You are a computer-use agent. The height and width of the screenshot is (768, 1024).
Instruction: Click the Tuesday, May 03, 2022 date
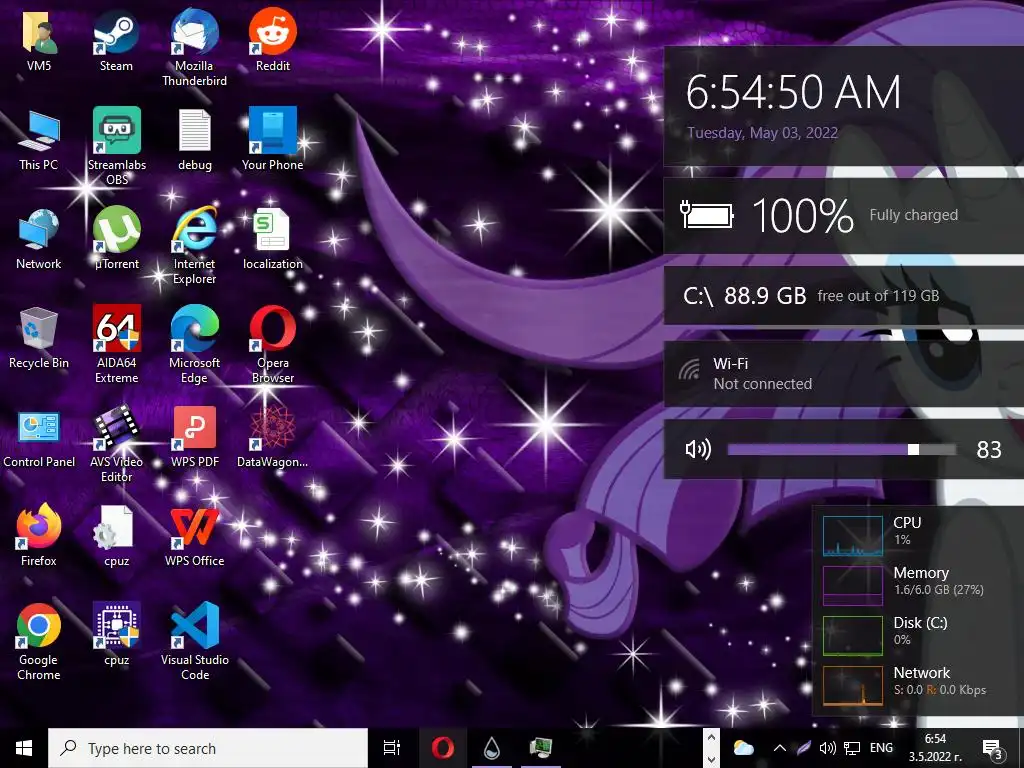coord(762,133)
